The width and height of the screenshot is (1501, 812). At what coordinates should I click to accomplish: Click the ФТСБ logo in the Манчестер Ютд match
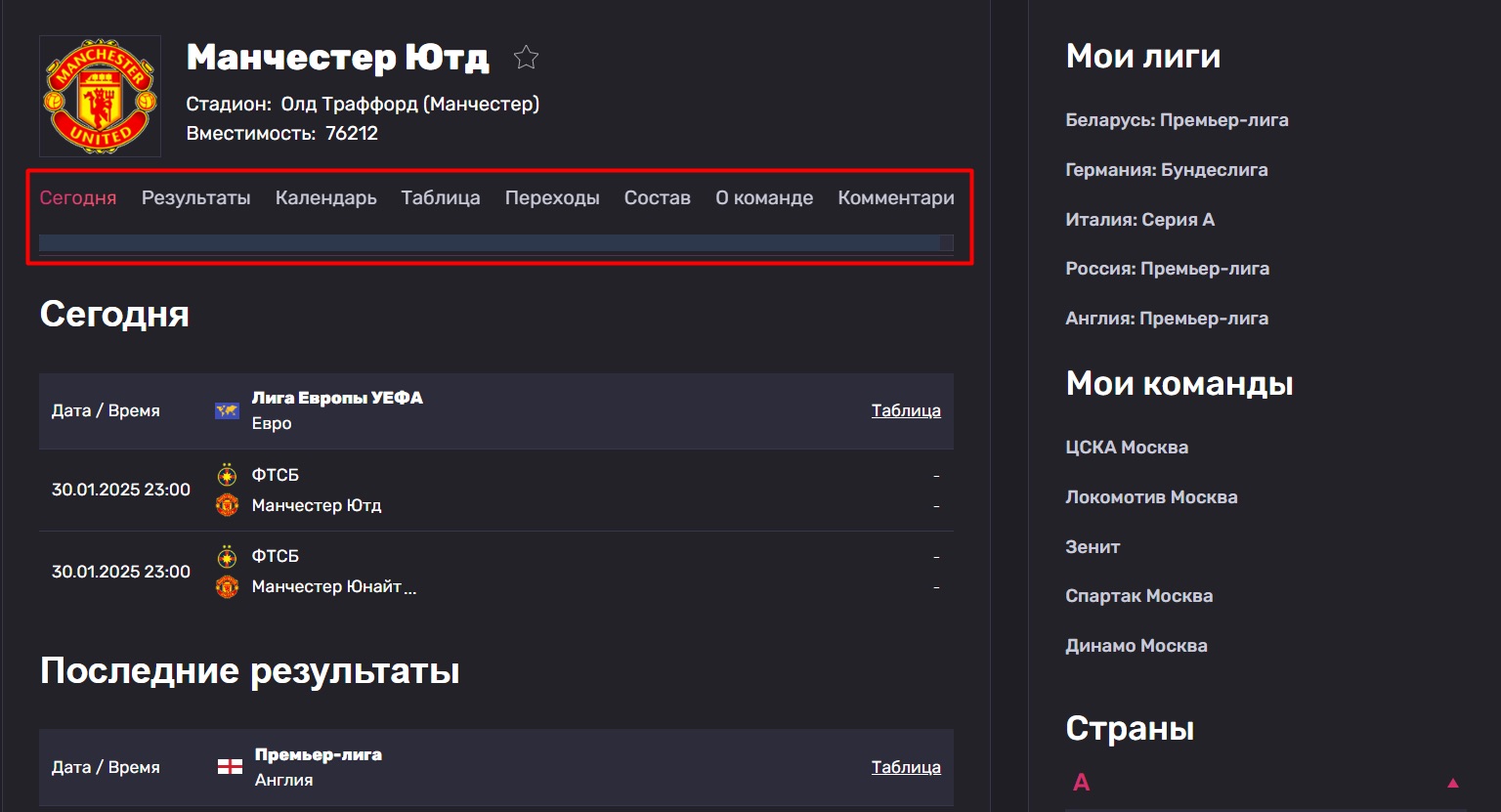pyautogui.click(x=227, y=475)
